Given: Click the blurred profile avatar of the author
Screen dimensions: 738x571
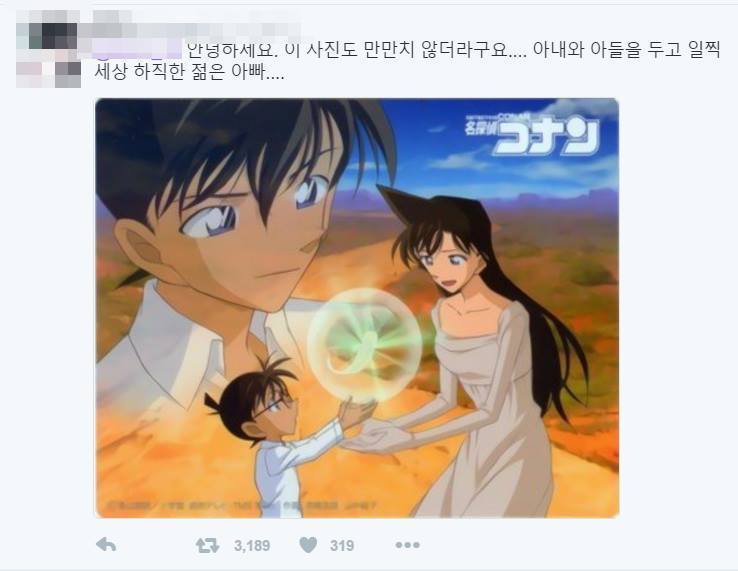Looking at the screenshot, I should tap(48, 49).
